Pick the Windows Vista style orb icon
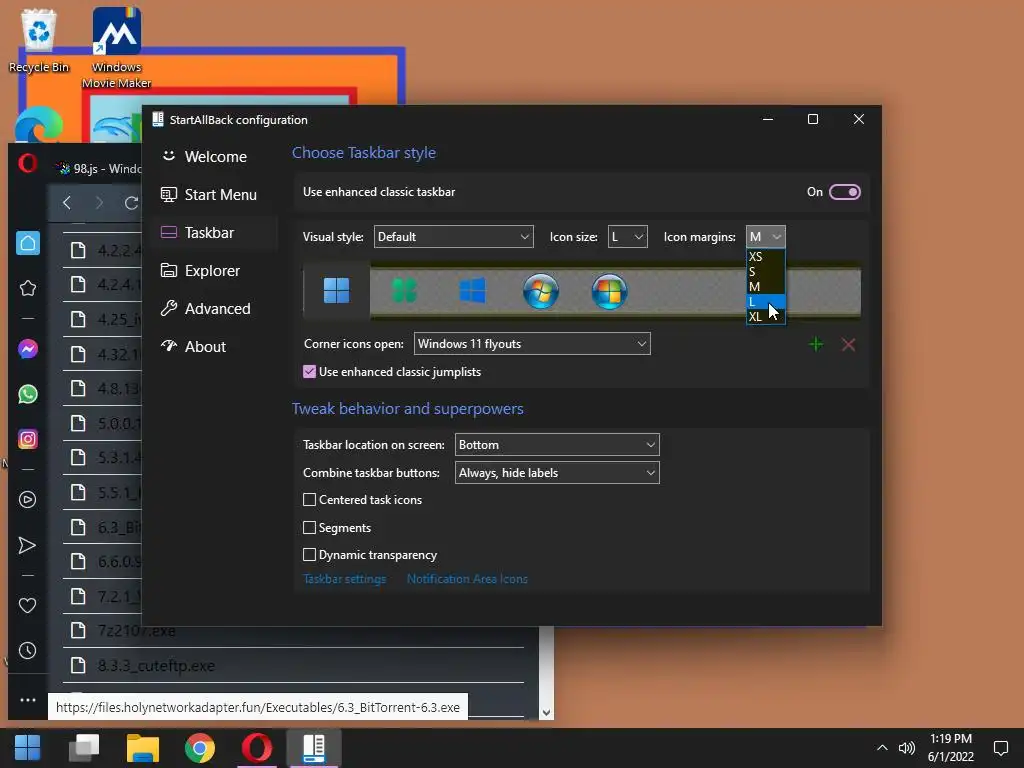Viewport: 1024px width, 768px height. (609, 291)
